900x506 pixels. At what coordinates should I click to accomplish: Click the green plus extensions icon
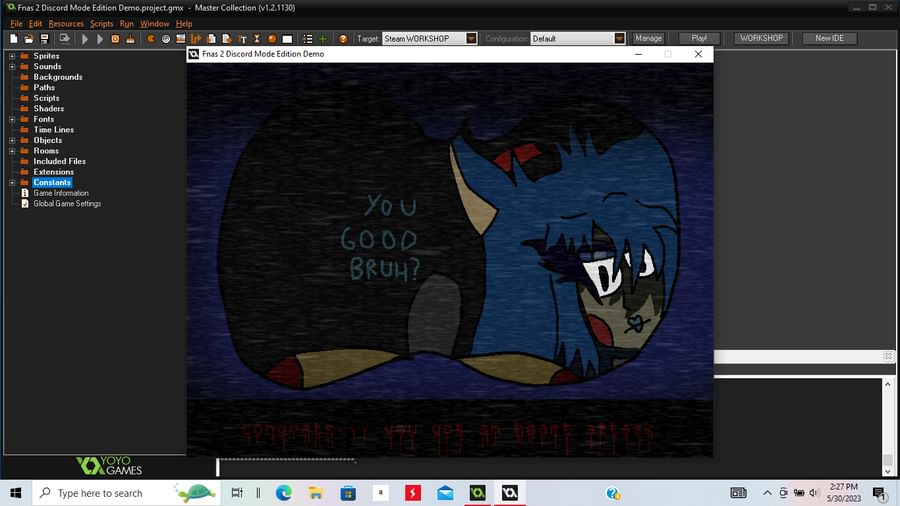[323, 38]
